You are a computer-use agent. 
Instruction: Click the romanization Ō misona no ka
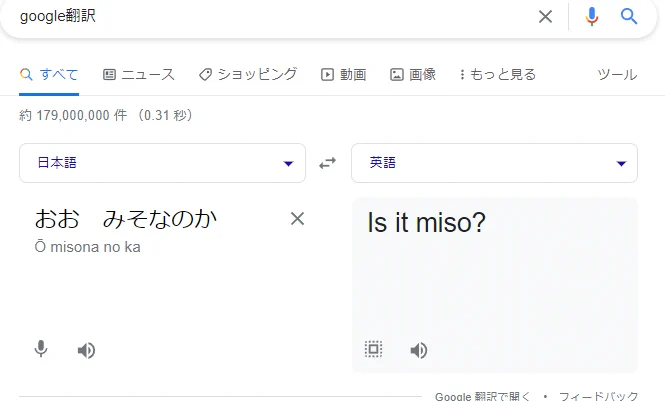point(87,247)
